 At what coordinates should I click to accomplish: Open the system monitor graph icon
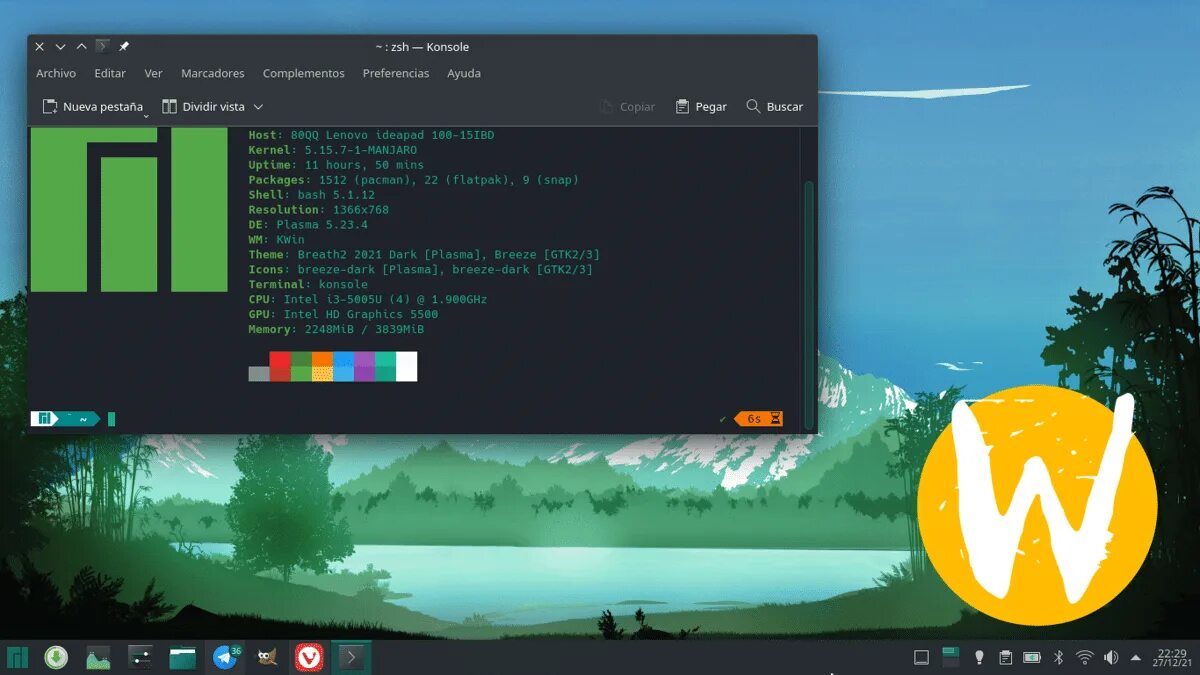coord(98,657)
